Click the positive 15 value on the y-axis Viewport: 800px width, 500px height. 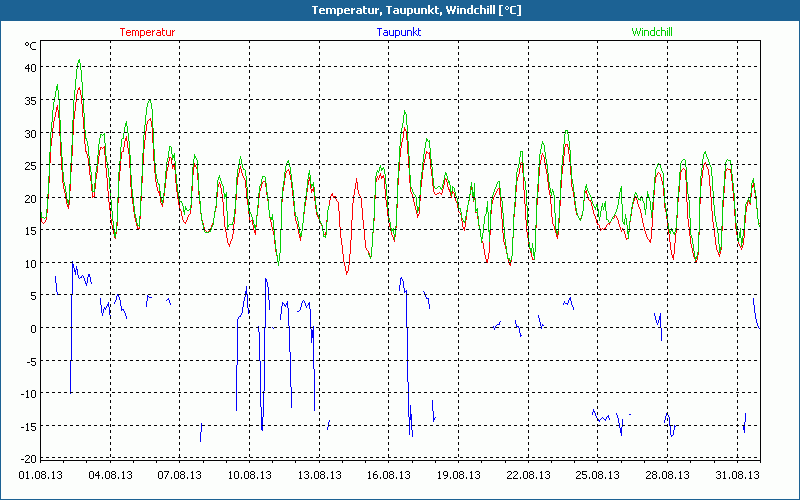(30, 231)
